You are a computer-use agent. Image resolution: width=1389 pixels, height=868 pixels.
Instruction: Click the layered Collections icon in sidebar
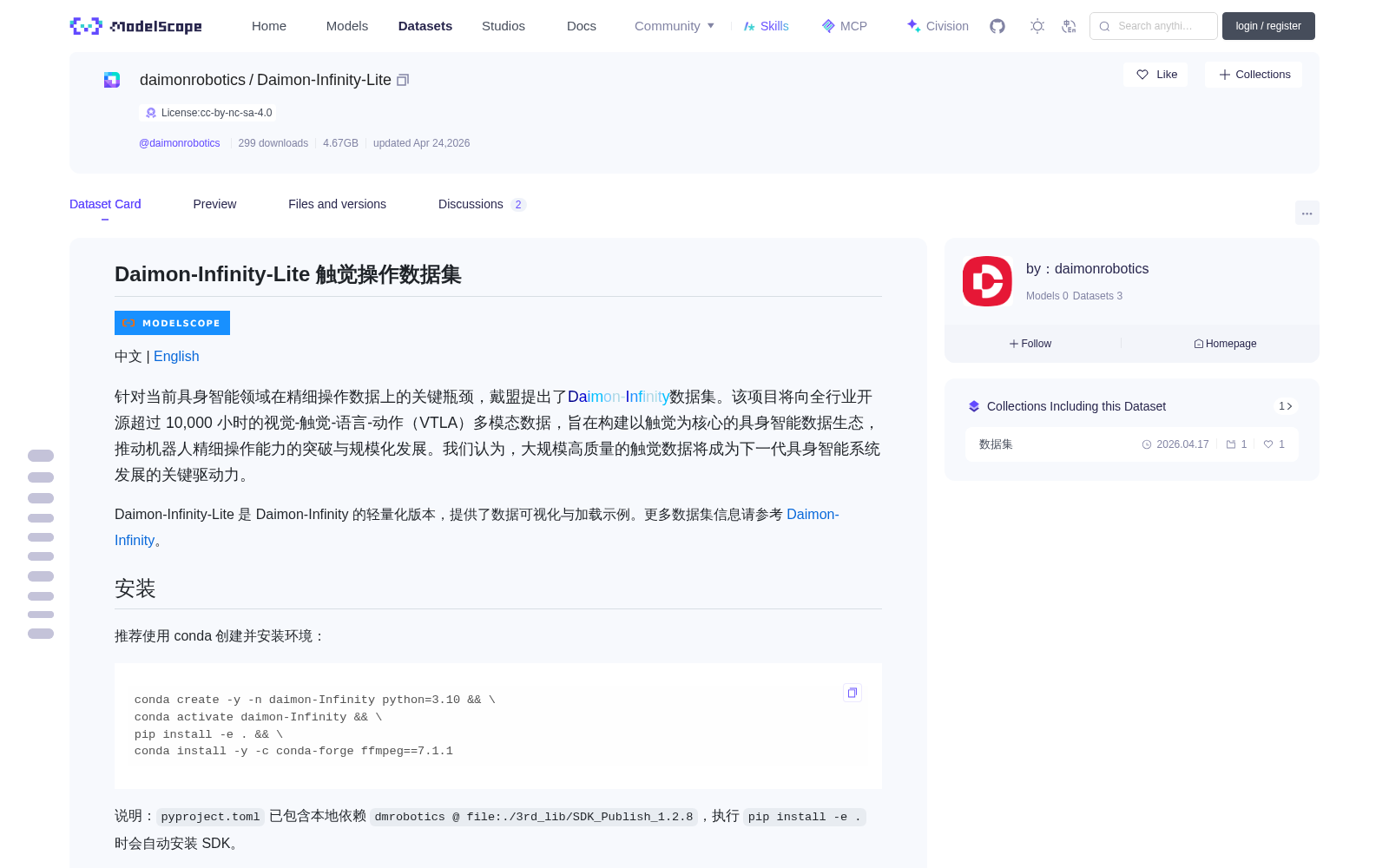[974, 406]
